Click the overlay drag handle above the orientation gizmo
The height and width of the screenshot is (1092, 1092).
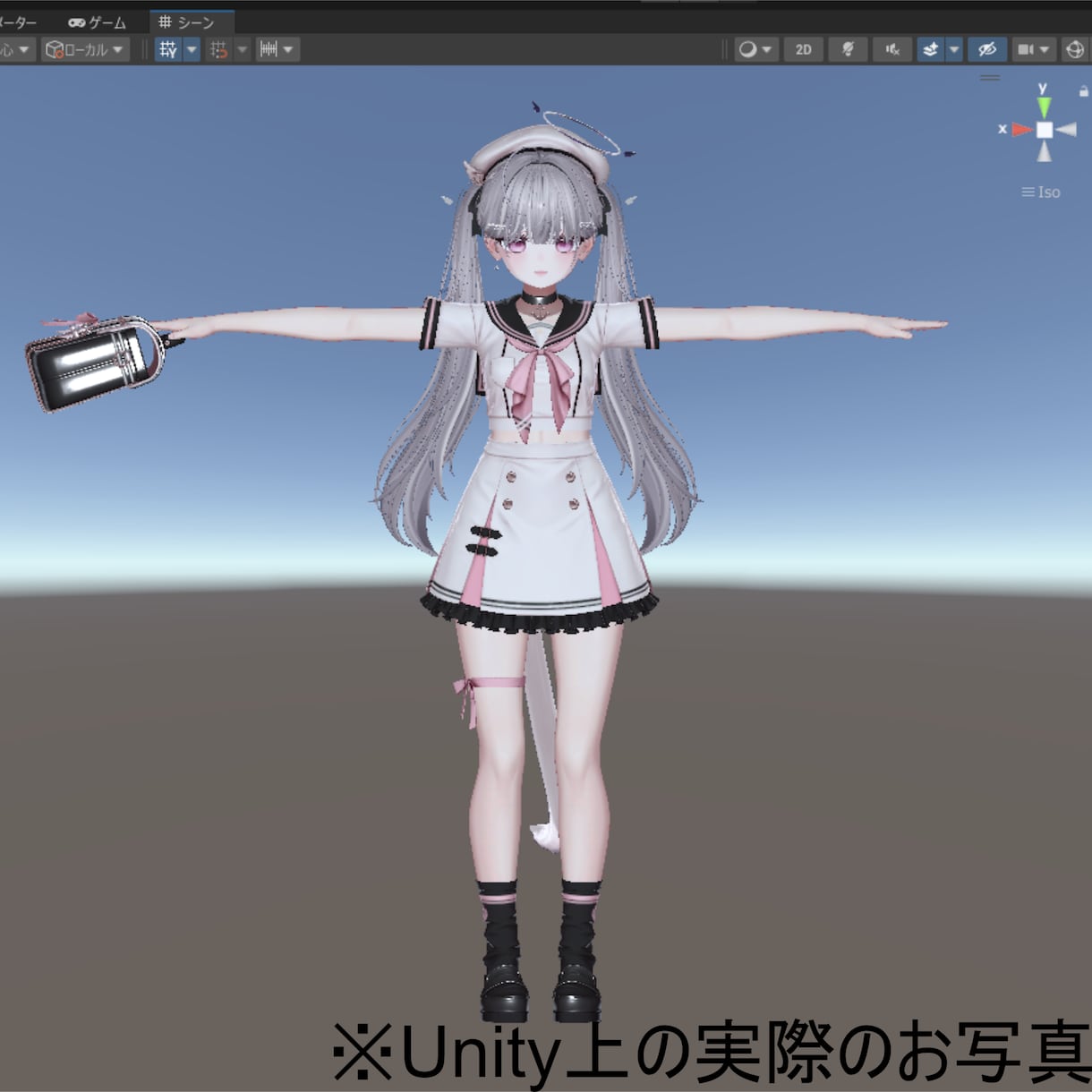coord(990,78)
